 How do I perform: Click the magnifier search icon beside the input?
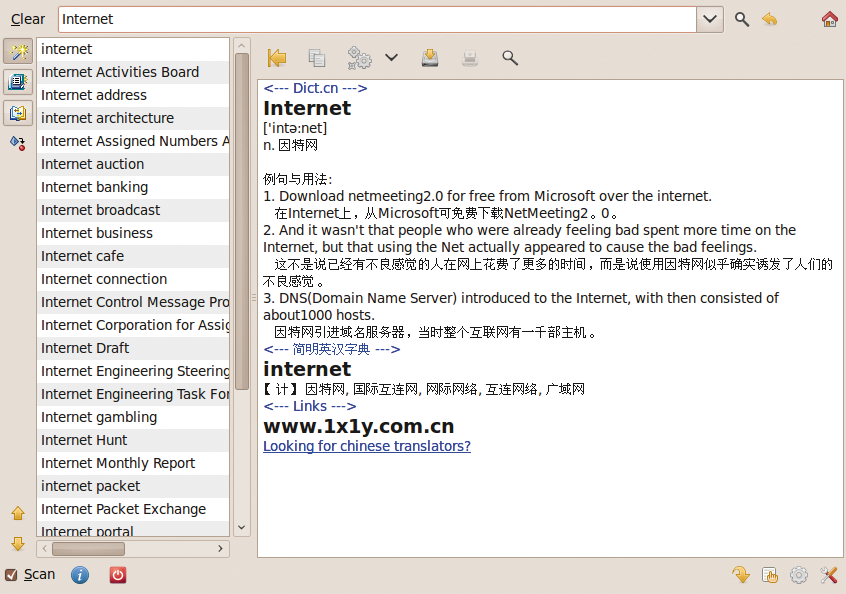[x=742, y=19]
